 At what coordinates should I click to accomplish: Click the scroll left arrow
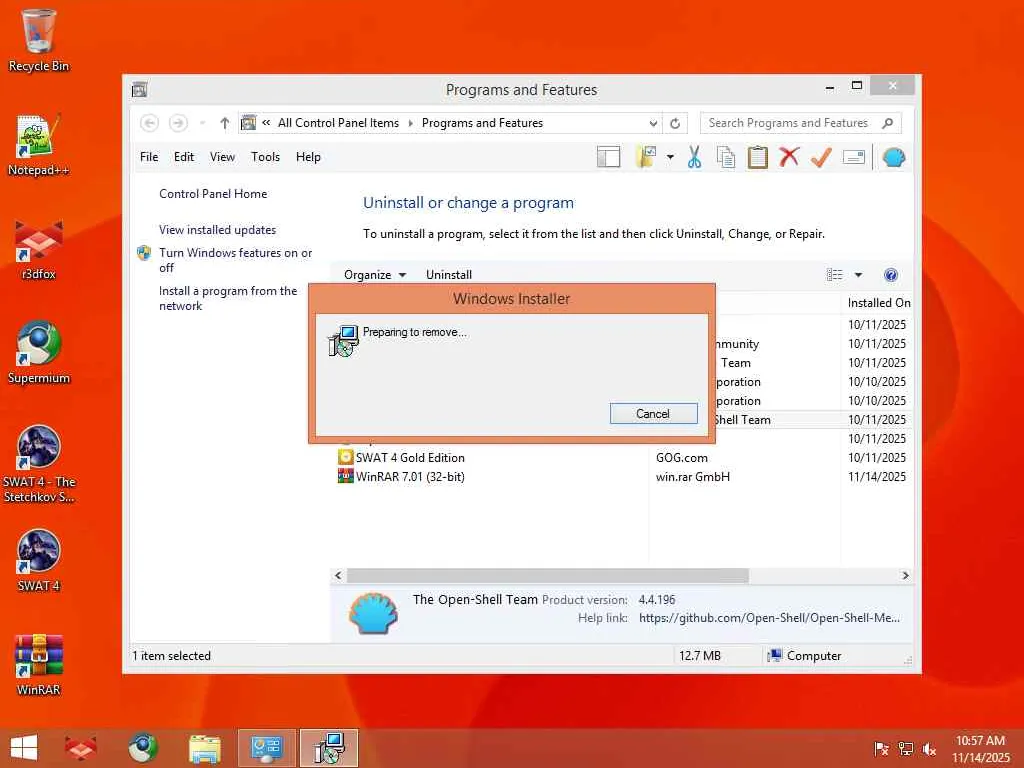[x=338, y=575]
